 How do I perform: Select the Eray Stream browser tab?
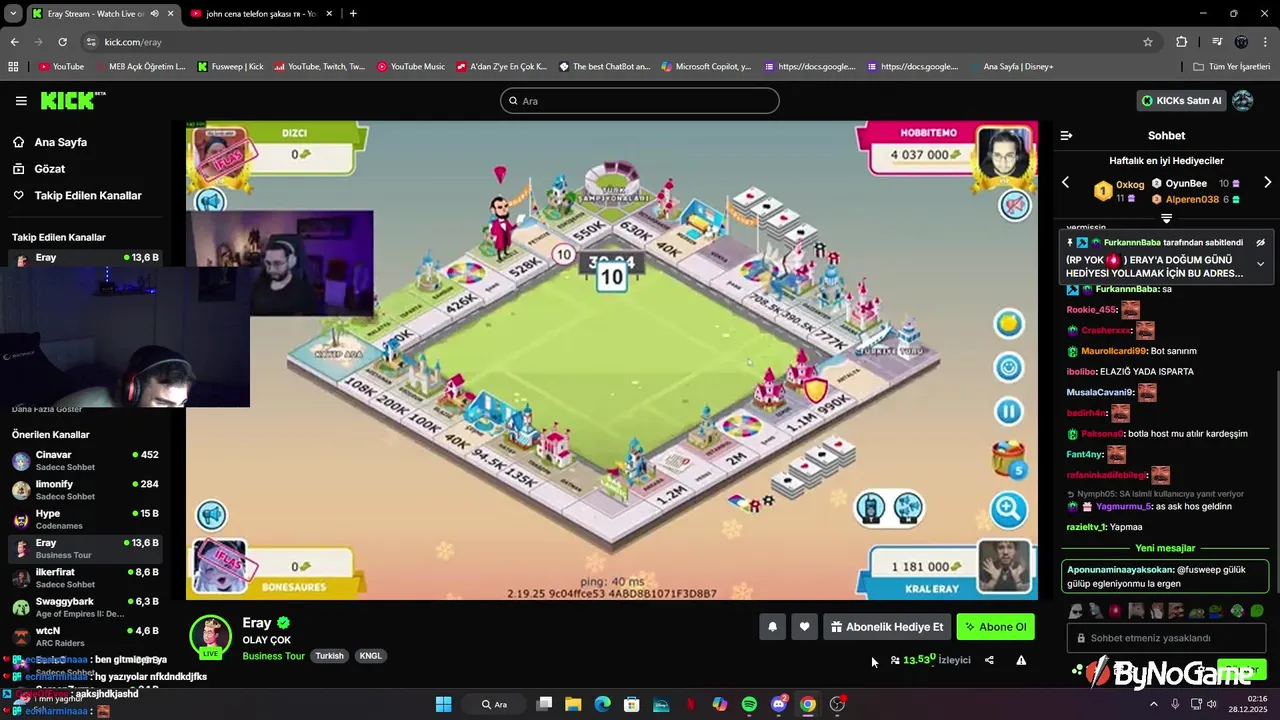tap(97, 14)
